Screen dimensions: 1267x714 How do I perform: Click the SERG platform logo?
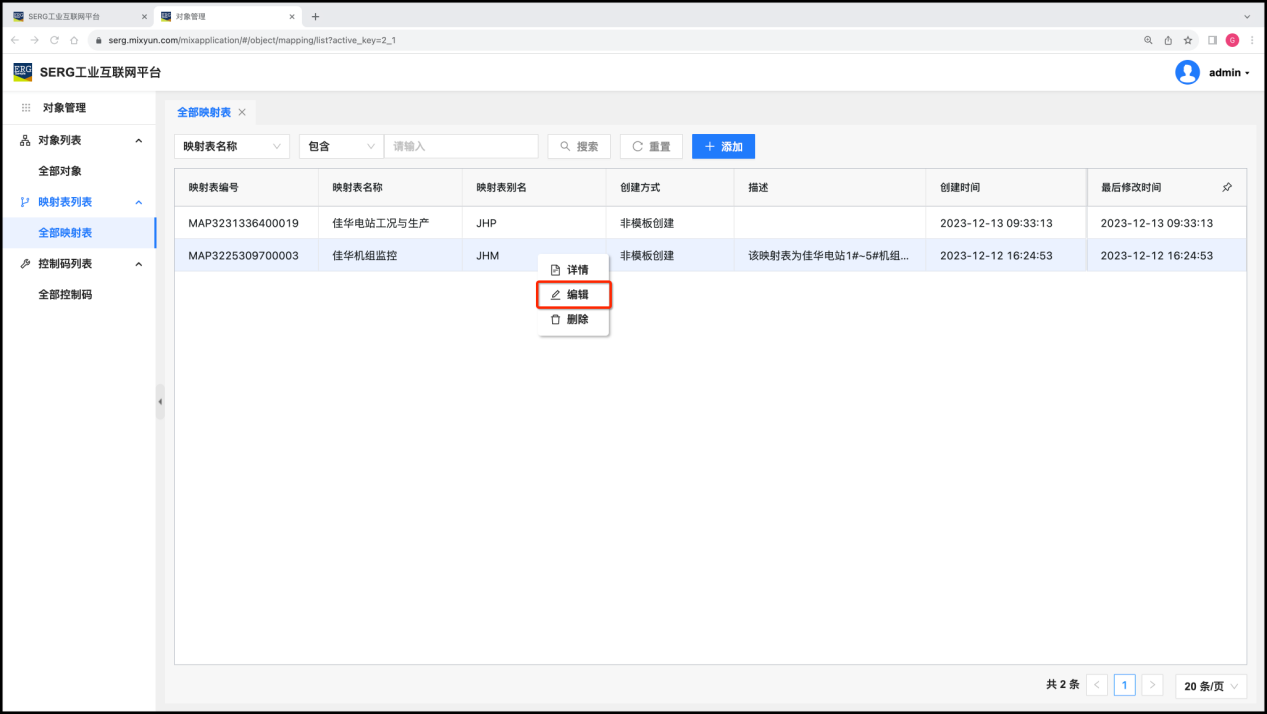(x=22, y=72)
